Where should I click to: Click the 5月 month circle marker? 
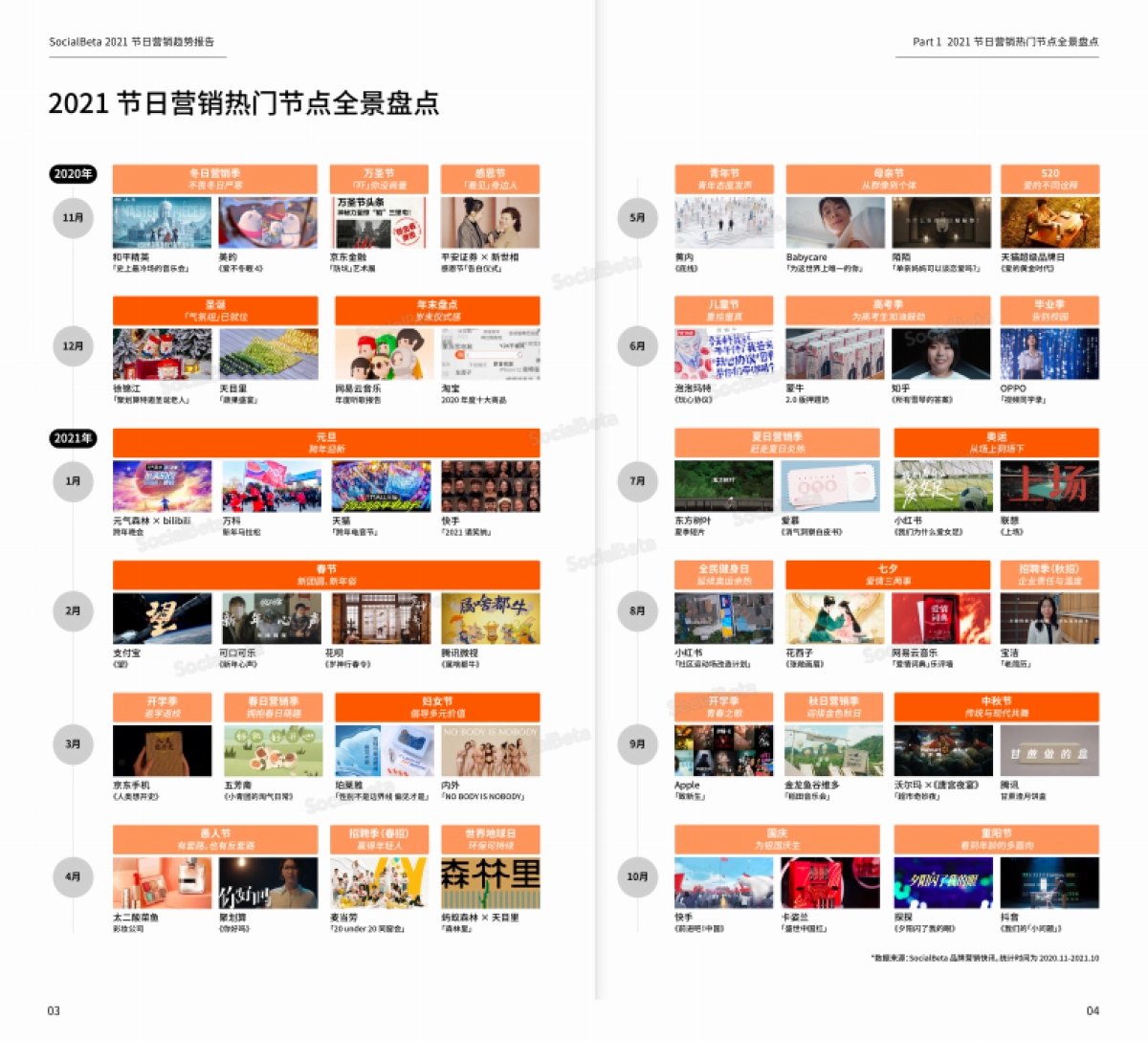[637, 218]
